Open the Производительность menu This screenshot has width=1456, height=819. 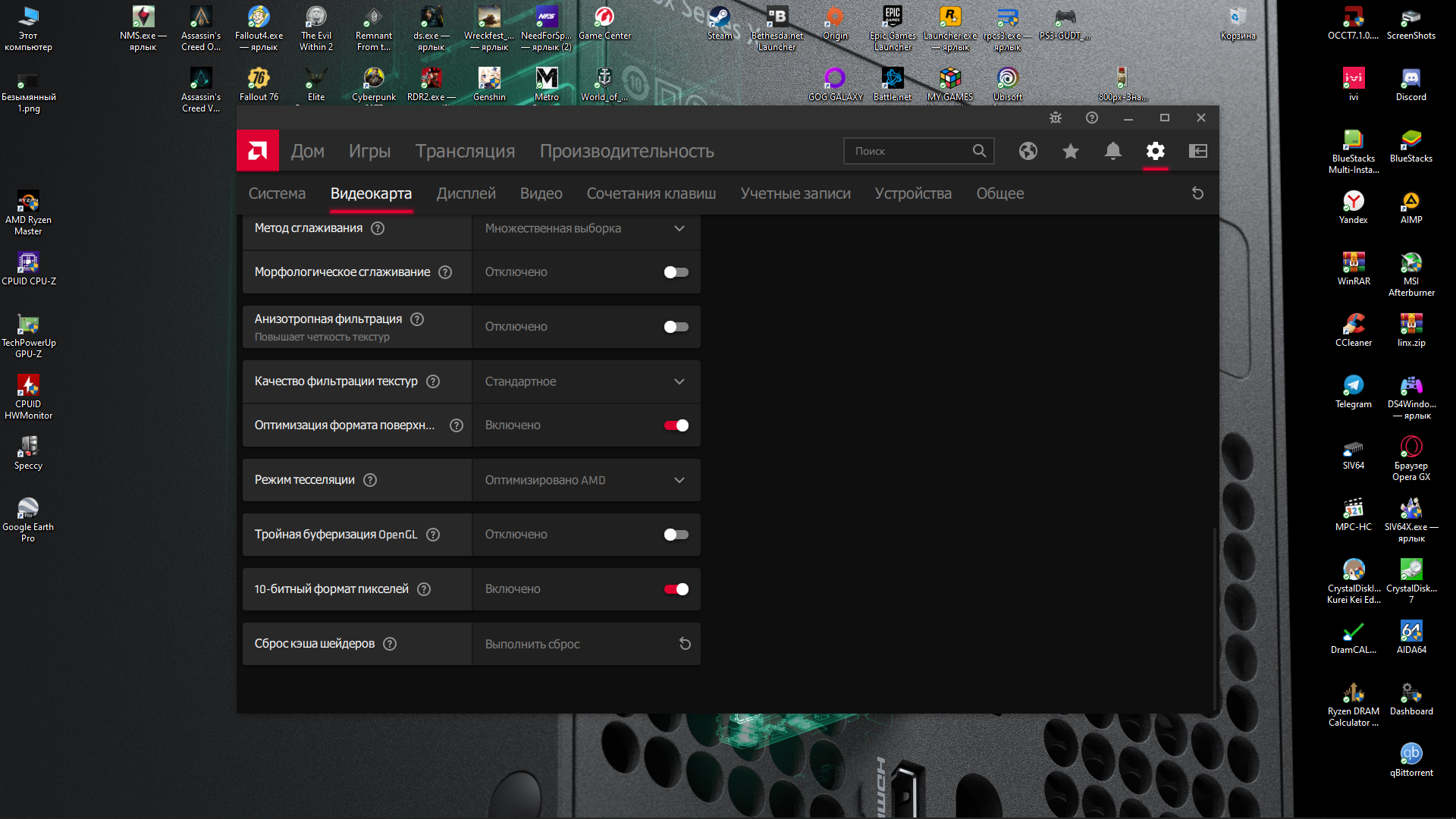click(x=626, y=151)
